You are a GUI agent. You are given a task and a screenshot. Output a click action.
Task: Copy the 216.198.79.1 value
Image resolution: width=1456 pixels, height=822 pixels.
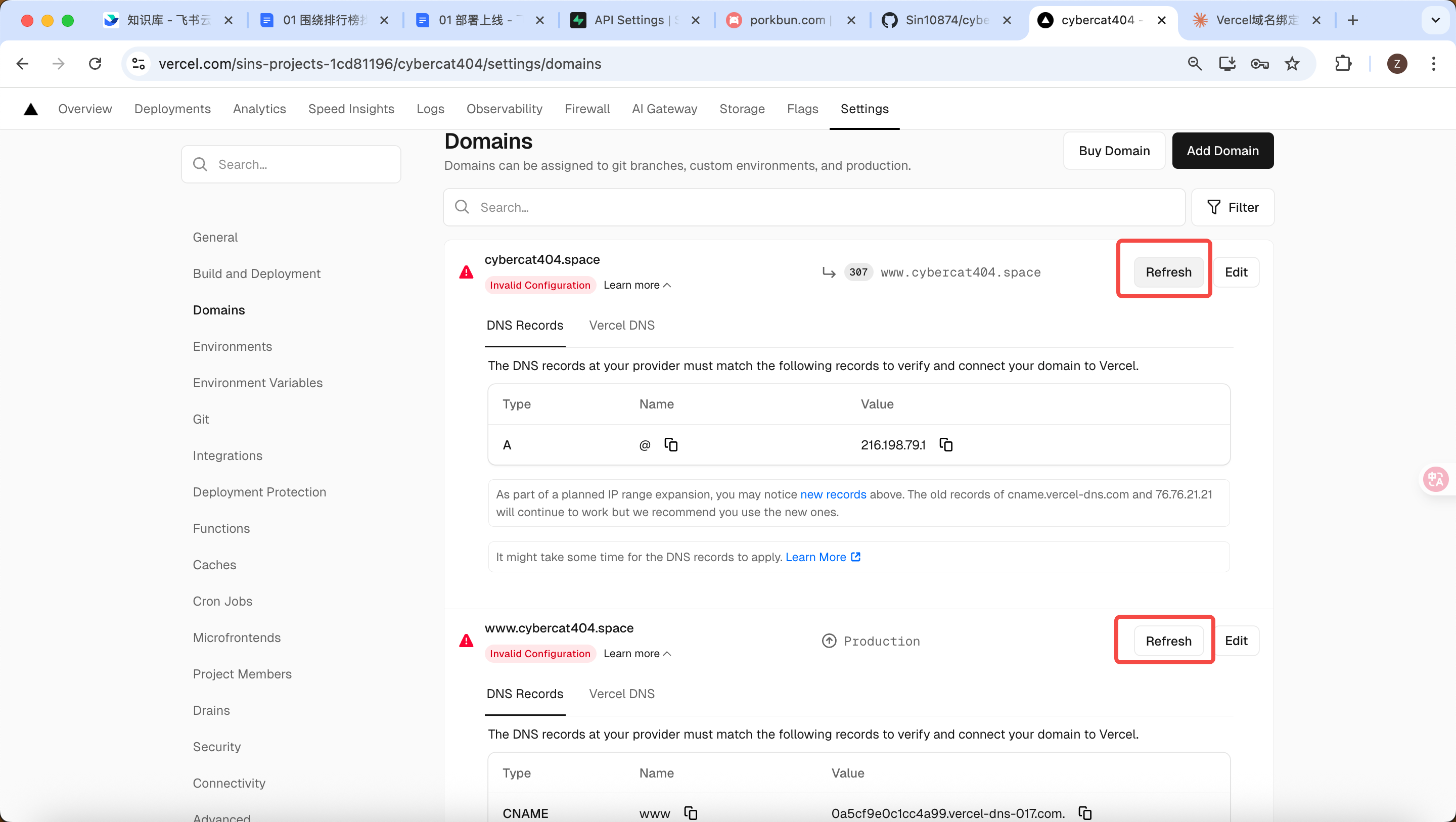coord(945,445)
